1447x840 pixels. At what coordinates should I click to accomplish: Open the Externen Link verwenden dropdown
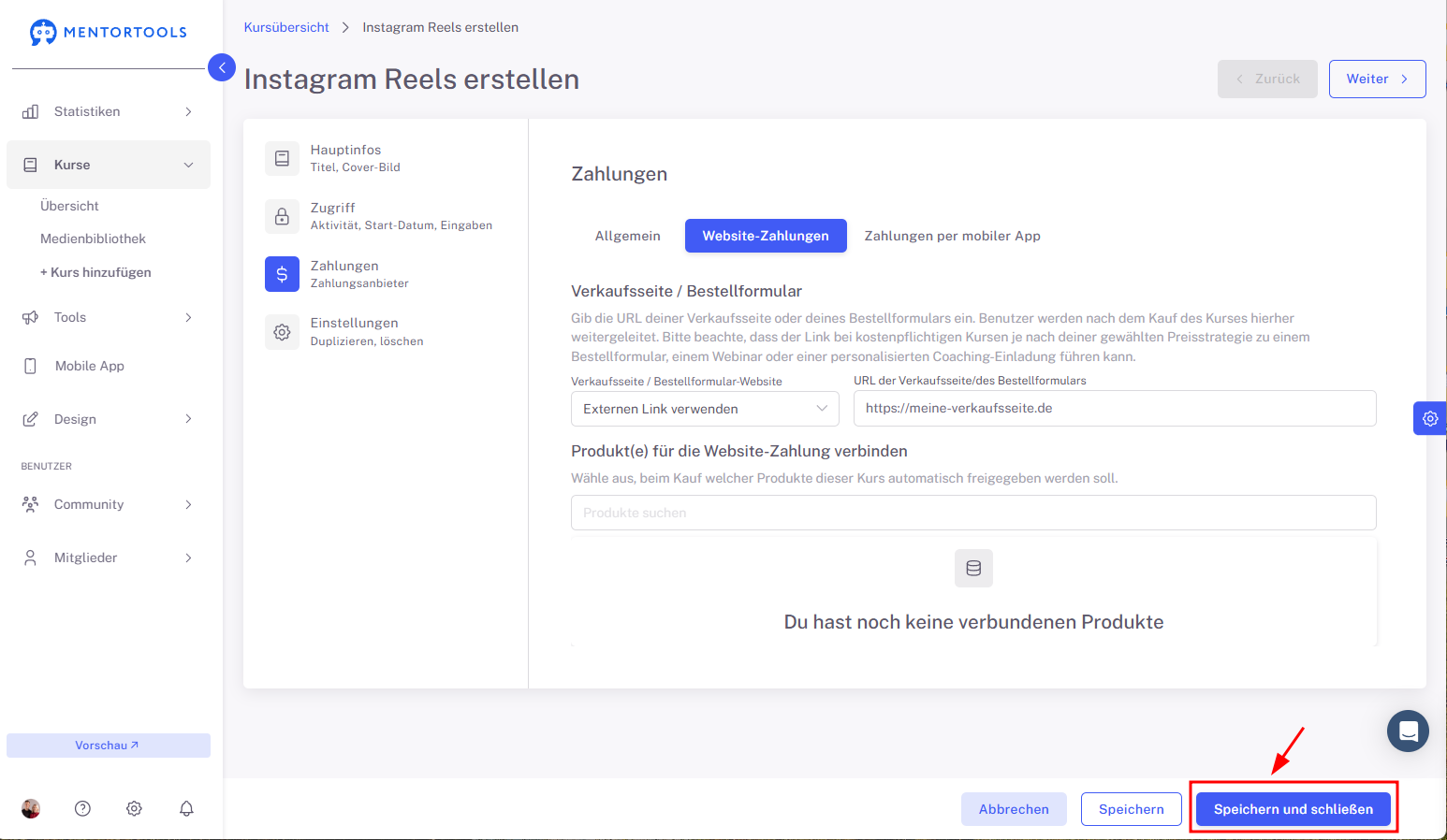point(705,409)
